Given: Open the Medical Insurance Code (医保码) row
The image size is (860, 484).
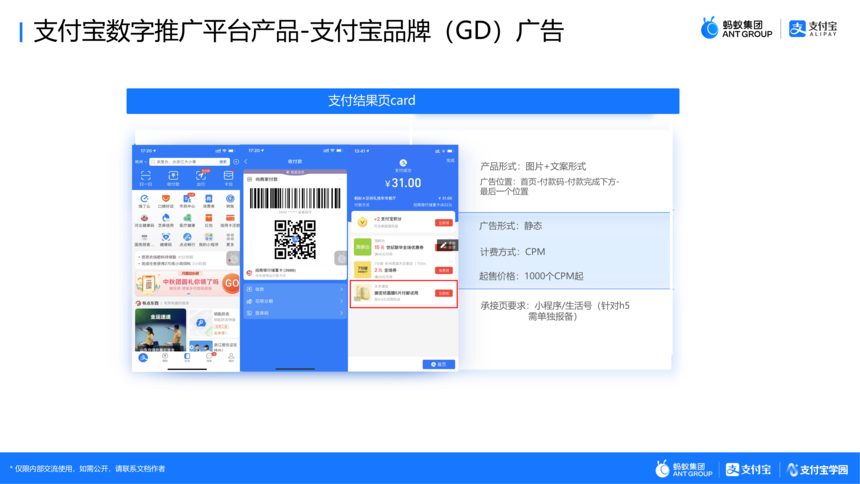Looking at the screenshot, I should [x=295, y=313].
